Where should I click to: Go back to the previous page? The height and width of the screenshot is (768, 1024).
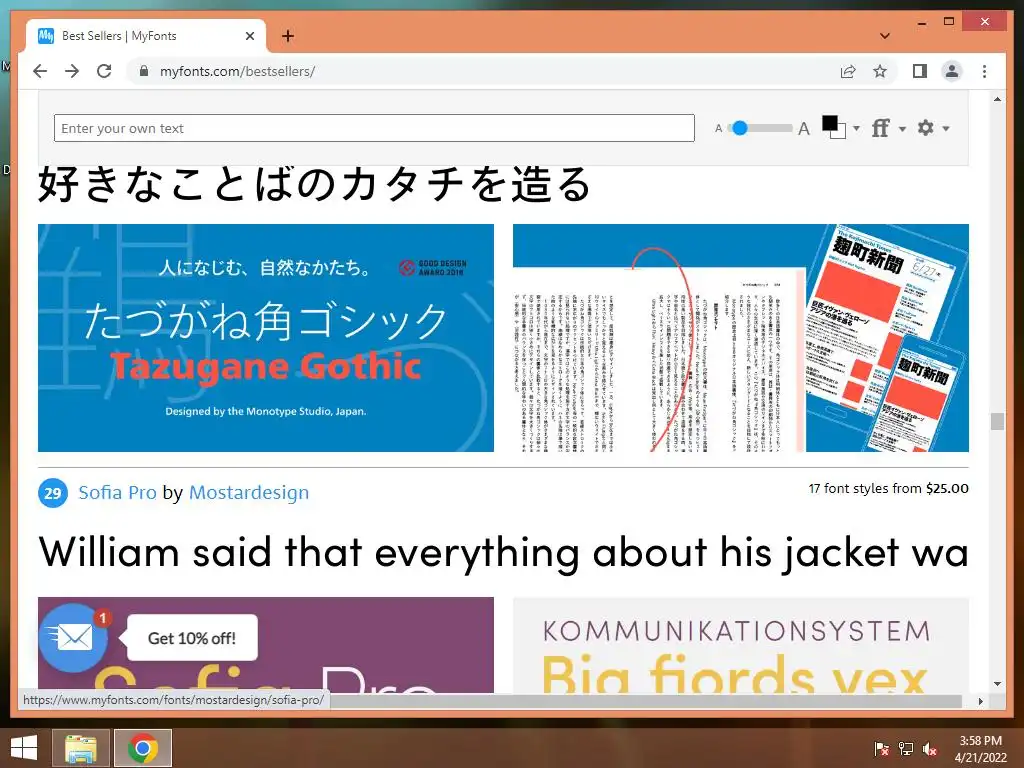tap(40, 71)
